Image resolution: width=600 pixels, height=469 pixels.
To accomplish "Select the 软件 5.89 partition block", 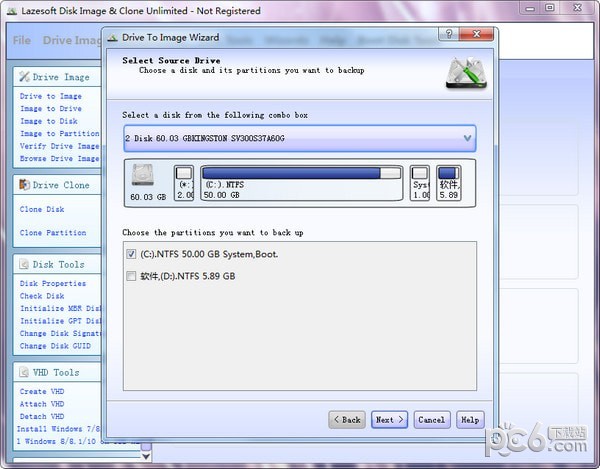I will pyautogui.click(x=448, y=183).
